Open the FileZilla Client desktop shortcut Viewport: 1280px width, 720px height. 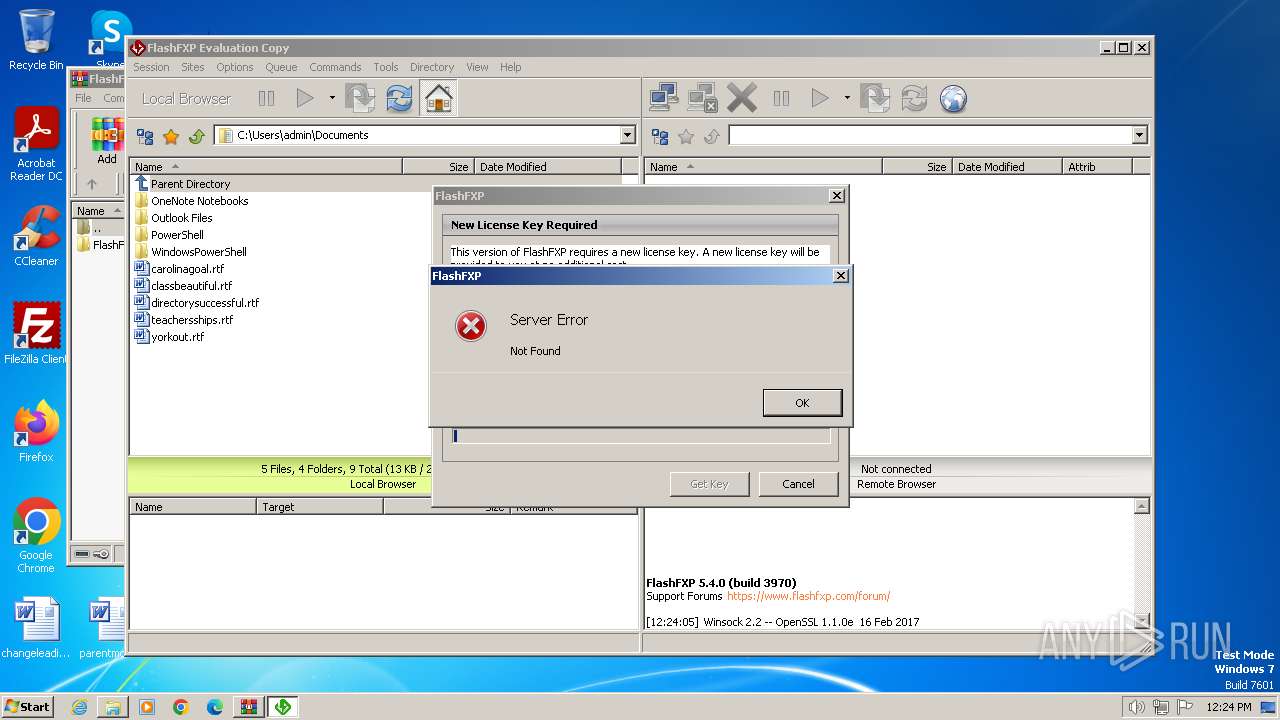coord(36,333)
